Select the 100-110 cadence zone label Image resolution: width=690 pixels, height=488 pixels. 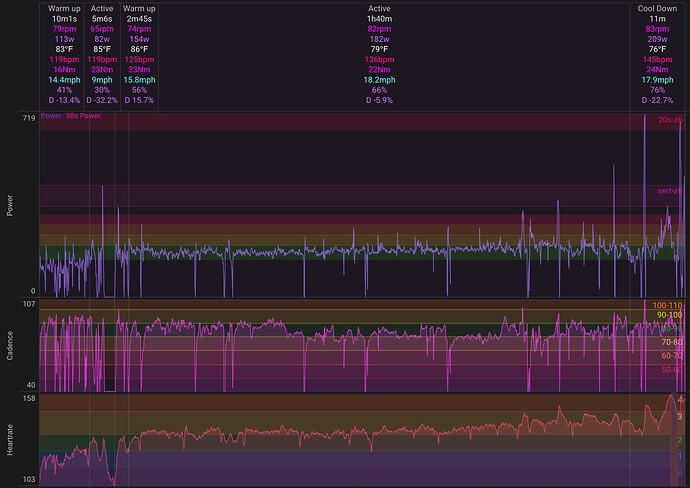tap(667, 305)
